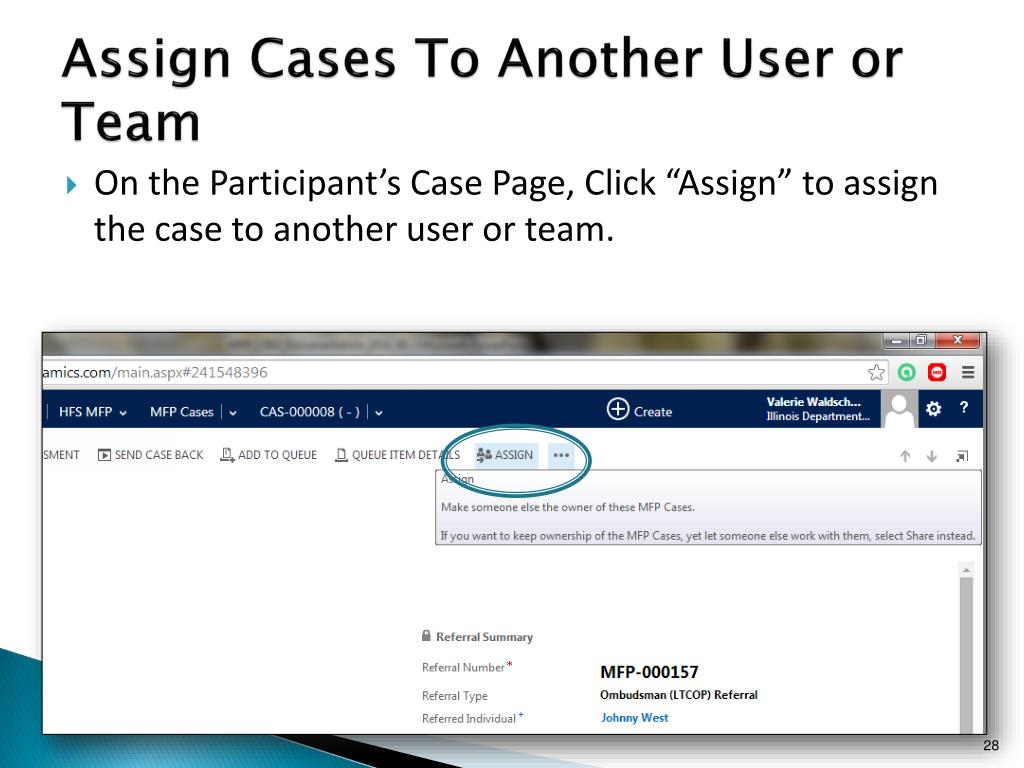
Task: Open CAS-000008 record breadcrumb
Action: point(310,412)
